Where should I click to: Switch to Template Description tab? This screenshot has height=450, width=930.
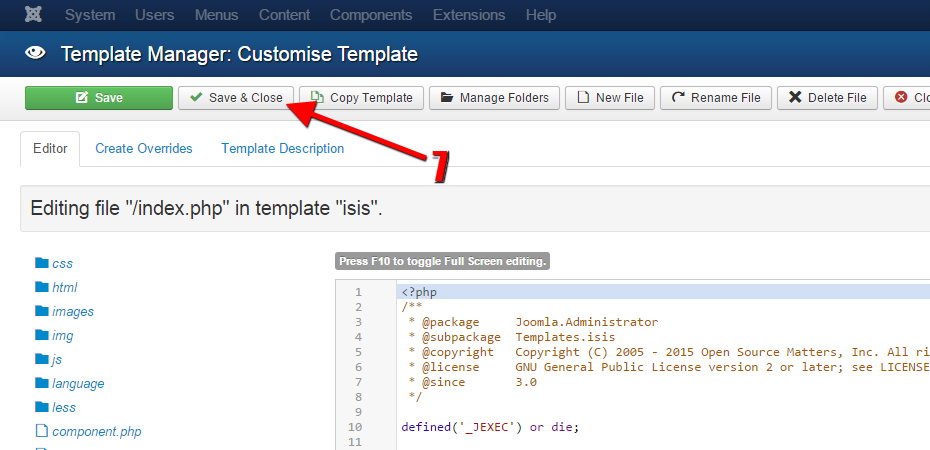[x=282, y=149]
